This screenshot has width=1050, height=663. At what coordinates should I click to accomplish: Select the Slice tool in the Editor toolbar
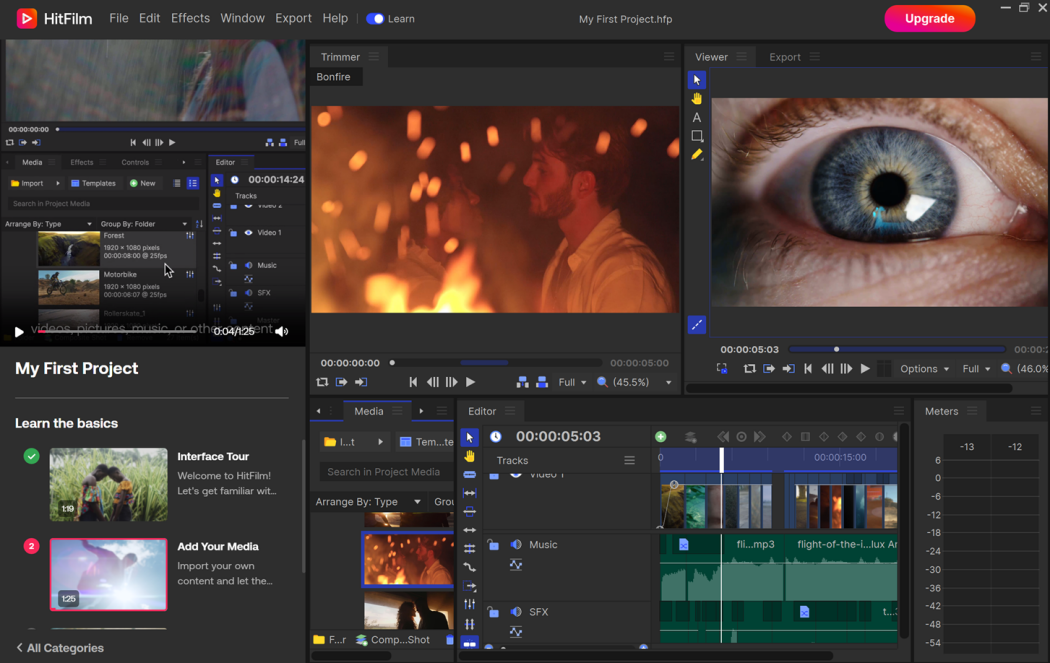tap(469, 474)
